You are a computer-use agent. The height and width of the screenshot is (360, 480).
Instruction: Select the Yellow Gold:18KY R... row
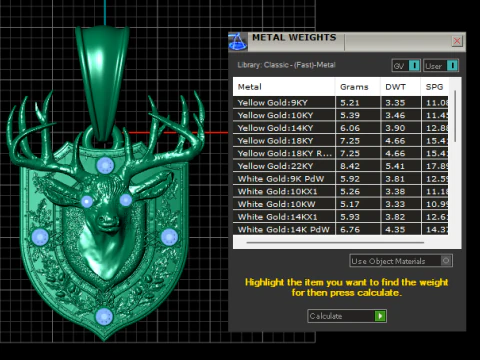coord(341,153)
